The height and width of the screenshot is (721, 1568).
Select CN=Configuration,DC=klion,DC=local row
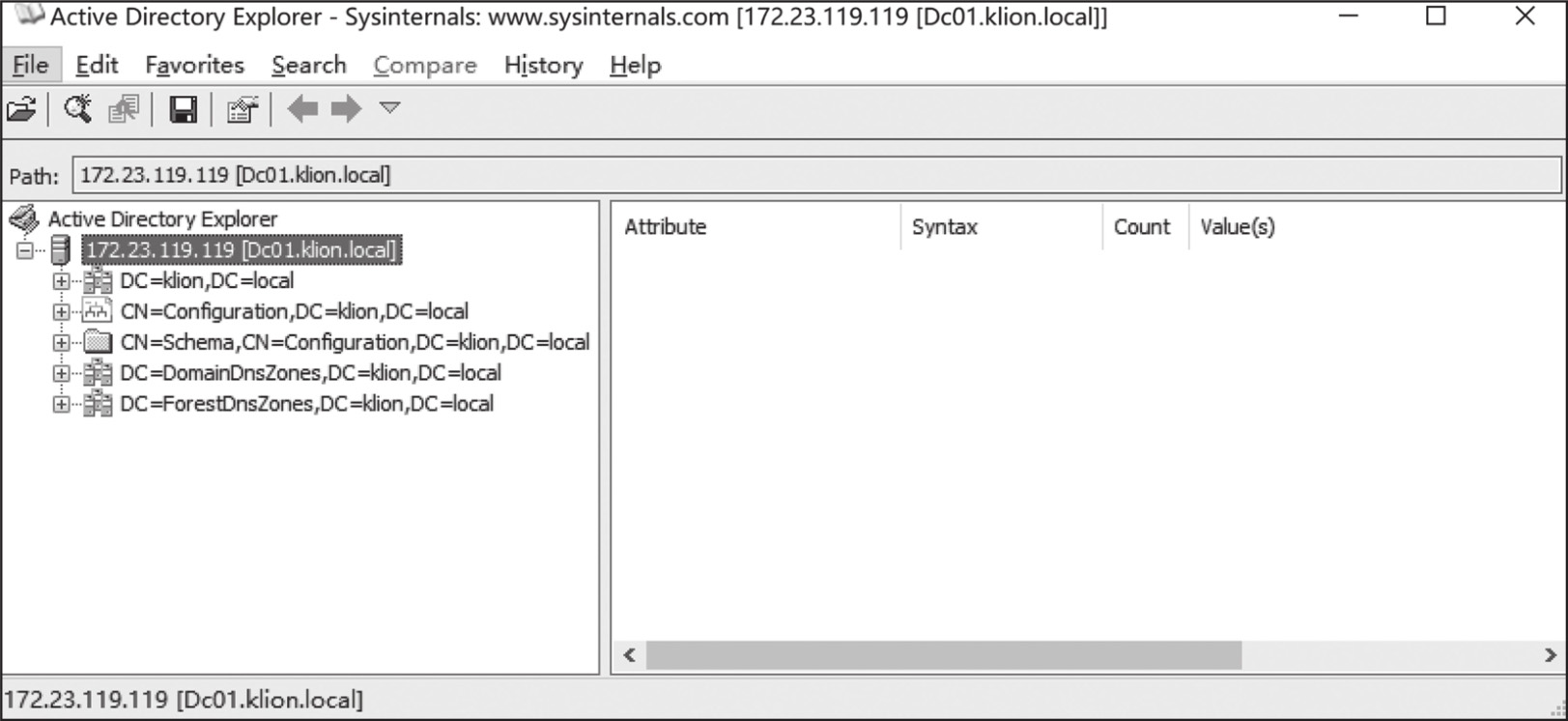(295, 312)
